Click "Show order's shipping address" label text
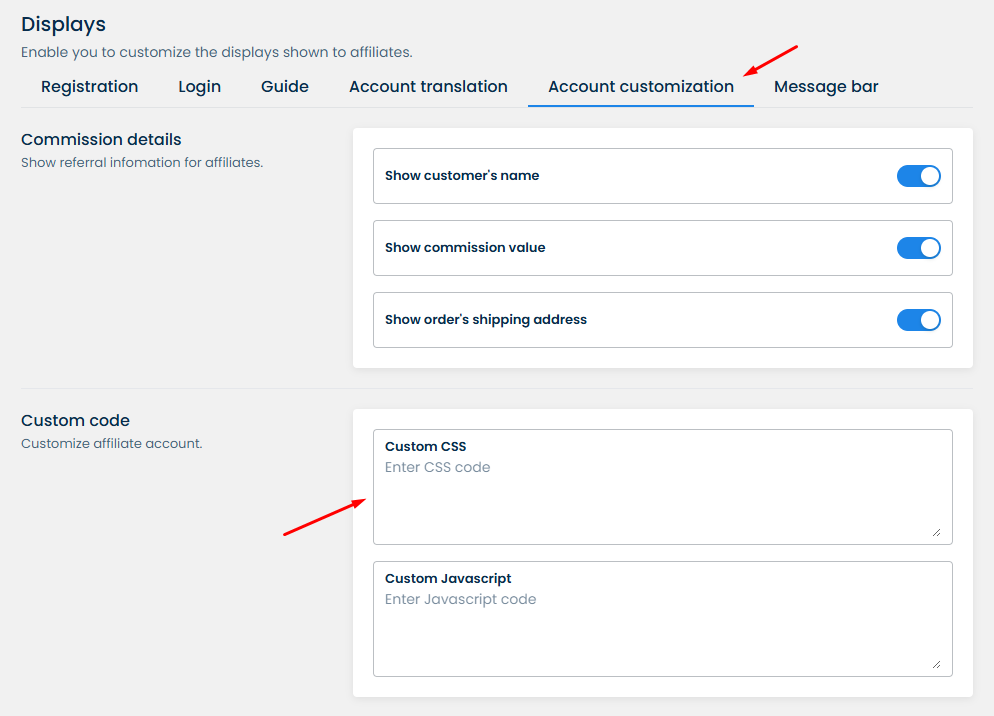The image size is (994, 716). tap(485, 320)
